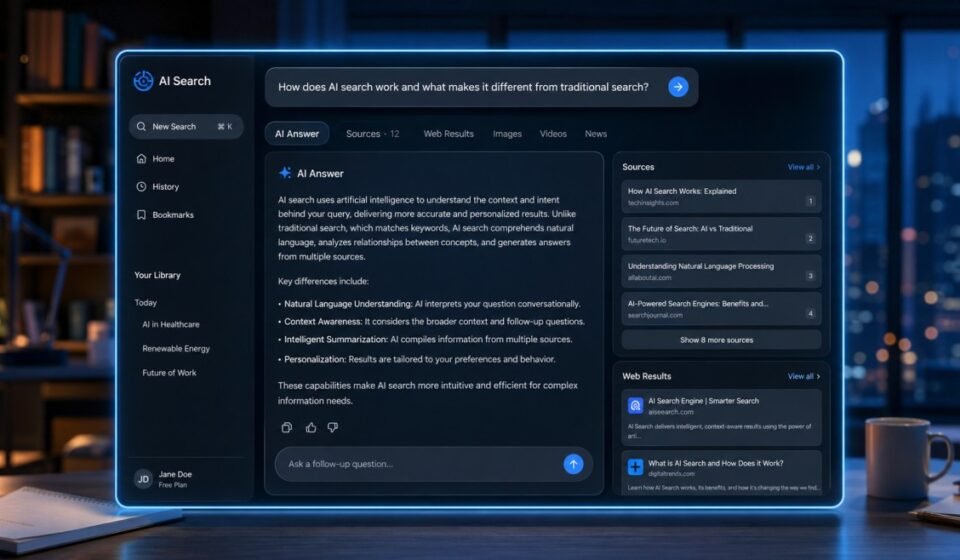Open AI in Healthcare from the library
The width and height of the screenshot is (960, 560).
pyautogui.click(x=171, y=324)
